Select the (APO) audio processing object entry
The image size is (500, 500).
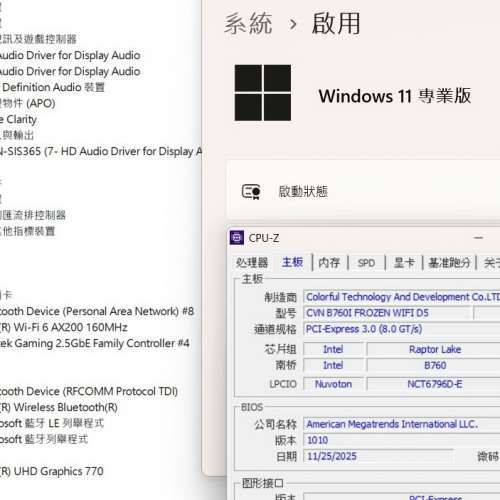(28, 103)
